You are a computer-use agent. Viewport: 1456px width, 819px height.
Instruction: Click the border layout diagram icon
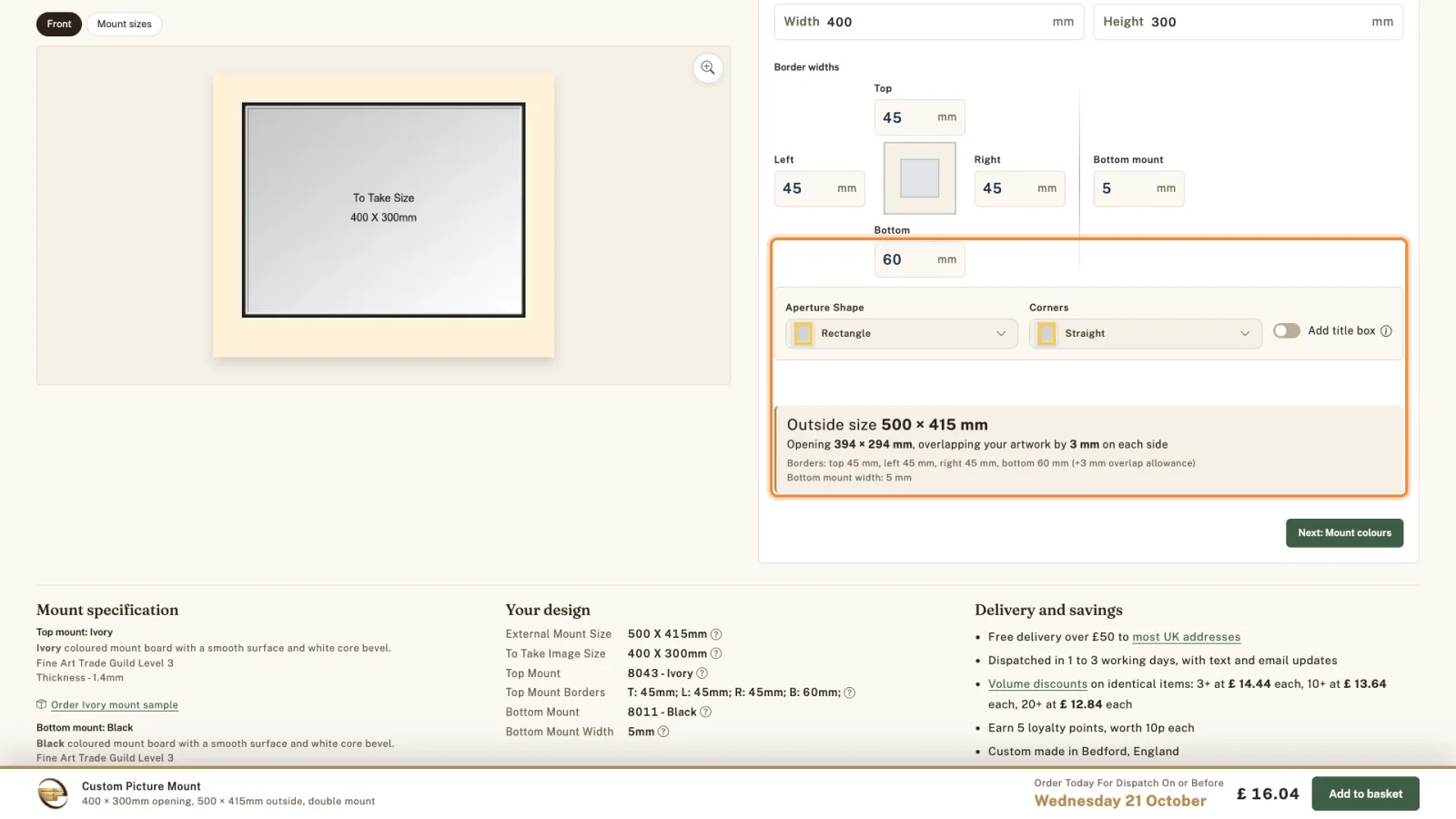tap(919, 178)
